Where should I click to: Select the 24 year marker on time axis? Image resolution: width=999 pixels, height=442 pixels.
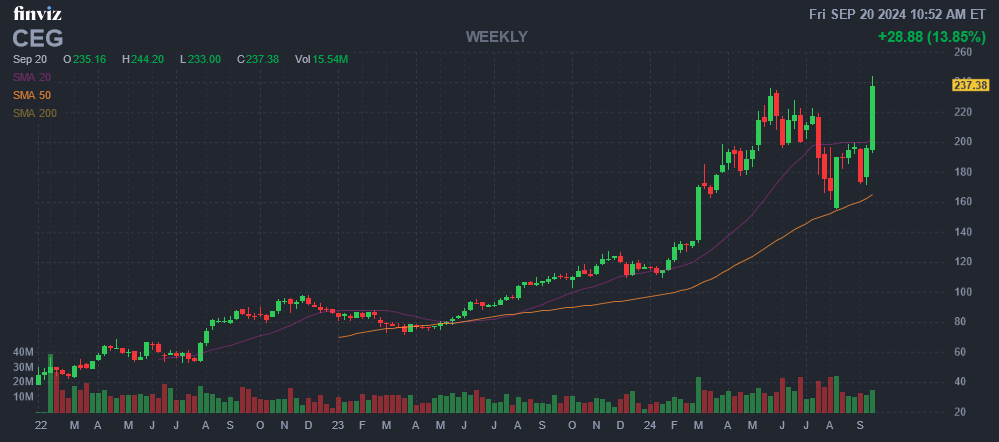pos(648,425)
